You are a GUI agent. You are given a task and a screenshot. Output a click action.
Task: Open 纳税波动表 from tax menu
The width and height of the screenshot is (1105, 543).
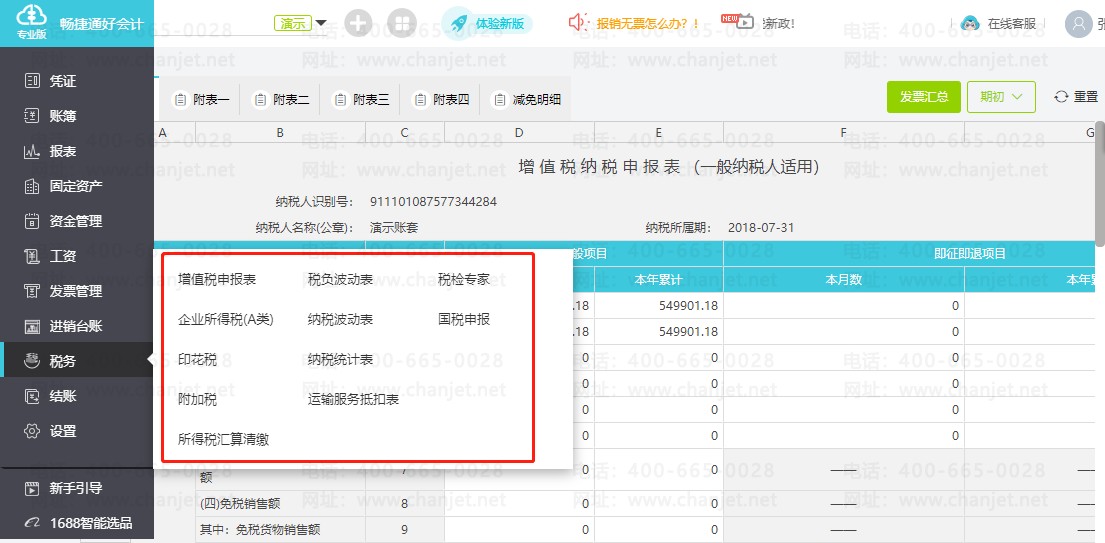click(x=340, y=319)
